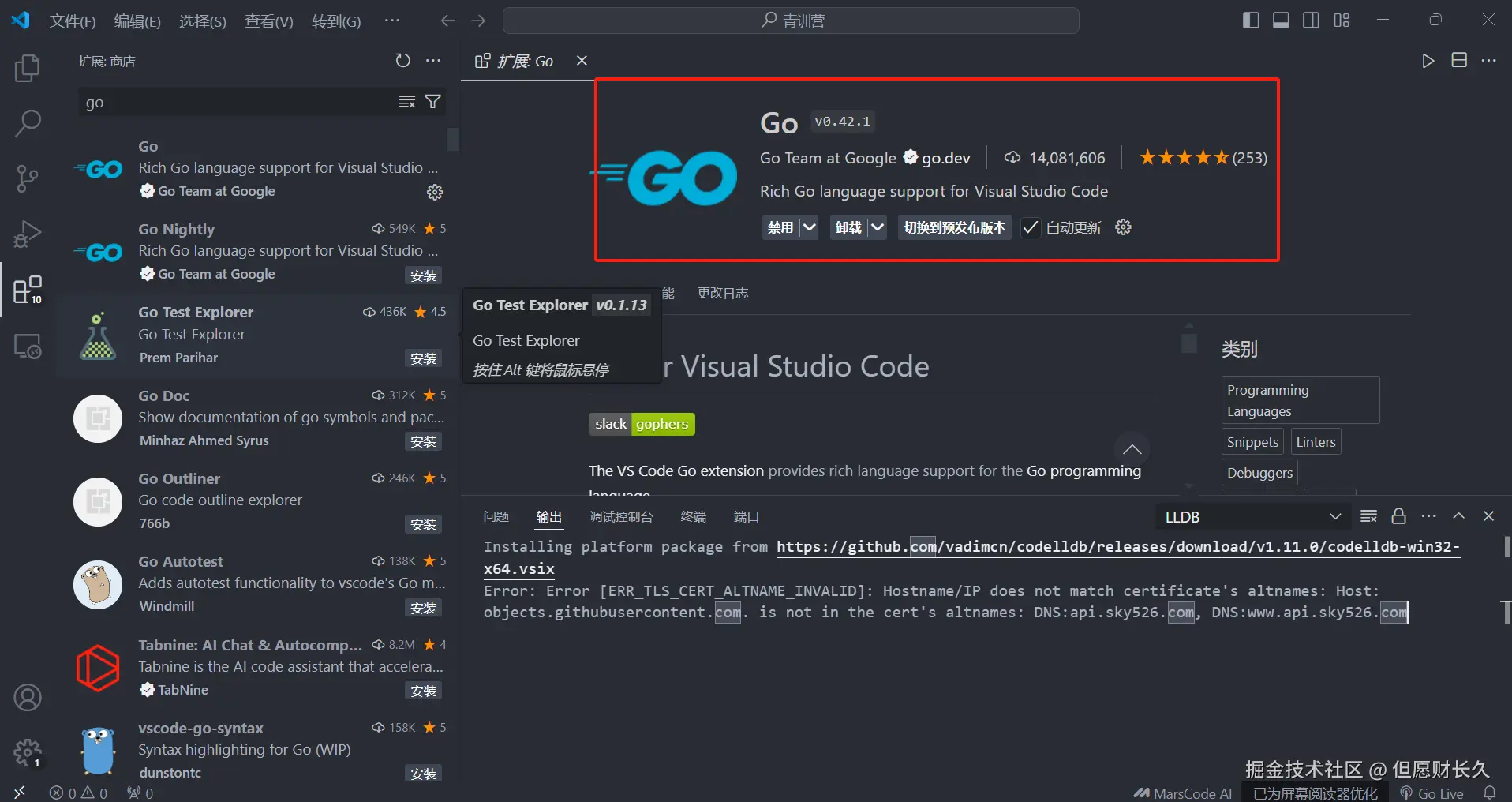Customize layout from title bar
This screenshot has width=1512, height=802.
pyautogui.click(x=1342, y=21)
